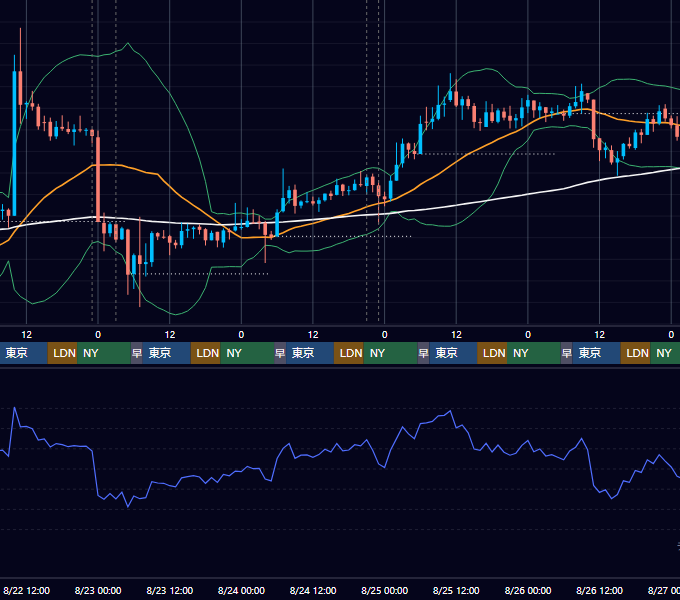Click the 8/22 12:00 date label
Image resolution: width=680 pixels, height=600 pixels.
26,590
